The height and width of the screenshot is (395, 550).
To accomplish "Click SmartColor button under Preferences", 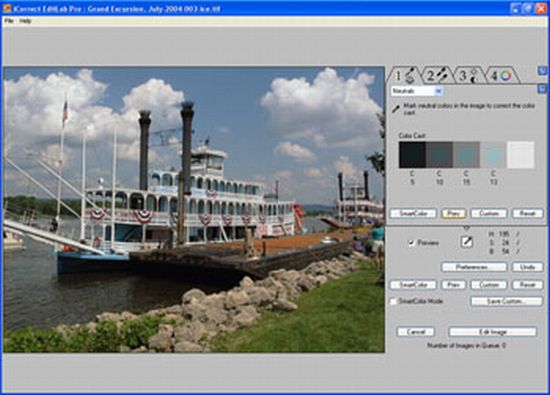I will click(x=413, y=284).
